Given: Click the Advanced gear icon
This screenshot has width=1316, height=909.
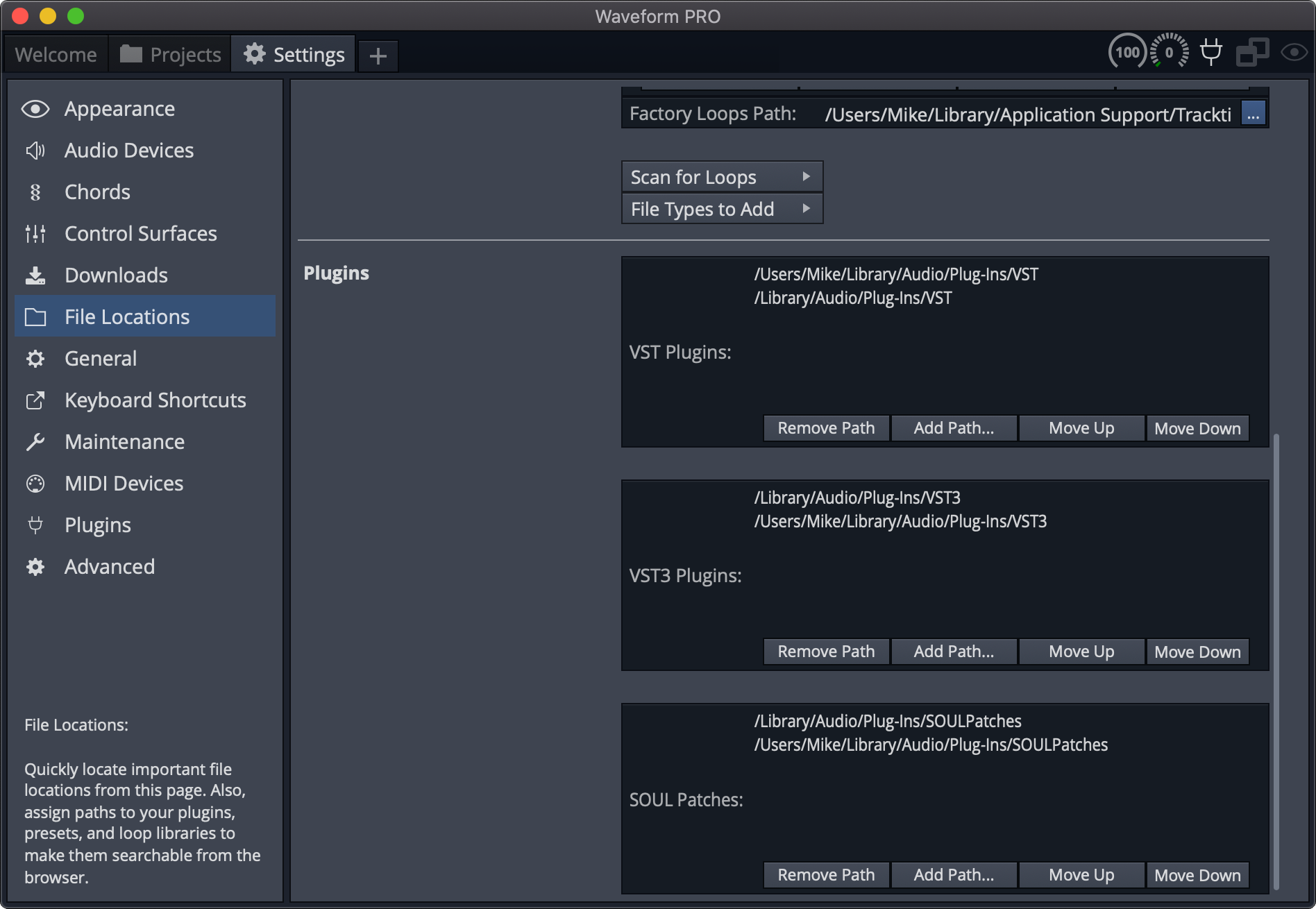Looking at the screenshot, I should click(x=35, y=567).
